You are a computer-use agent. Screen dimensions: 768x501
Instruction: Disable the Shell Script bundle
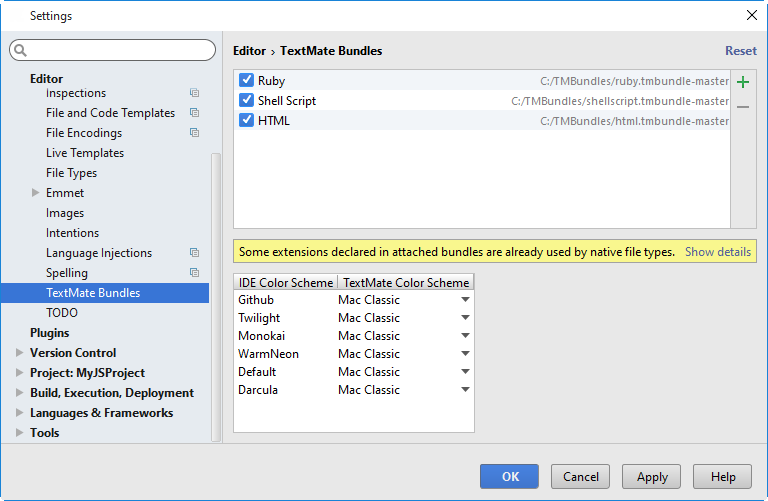click(247, 101)
